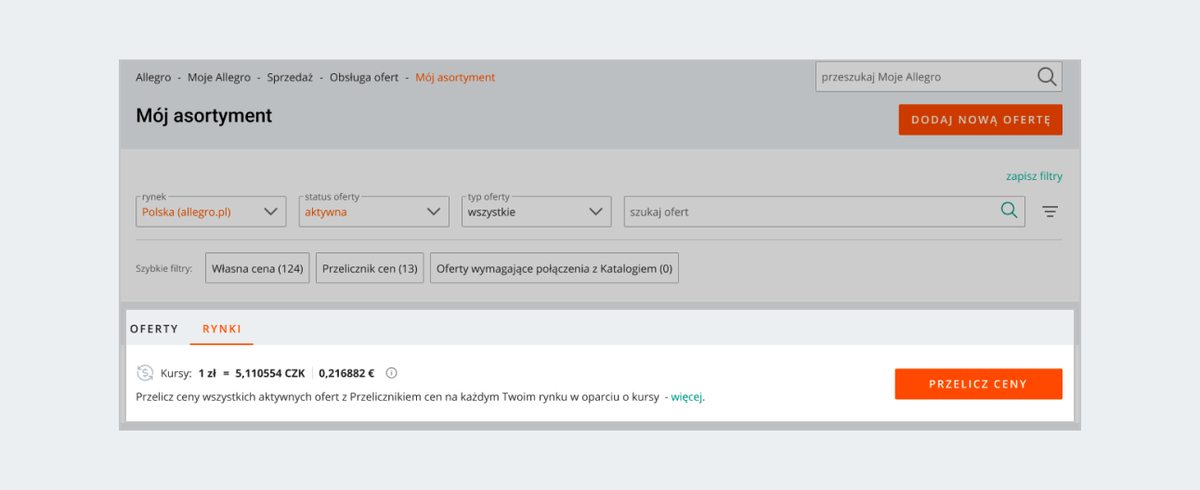Expand the typ oferty dropdown showing wszystkie
Image resolution: width=1200 pixels, height=490 pixels.
536,211
